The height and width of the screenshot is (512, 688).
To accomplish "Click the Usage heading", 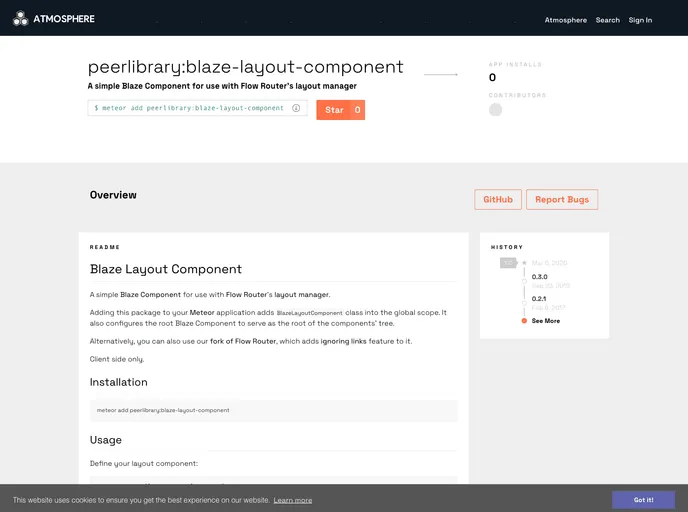I will point(106,440).
